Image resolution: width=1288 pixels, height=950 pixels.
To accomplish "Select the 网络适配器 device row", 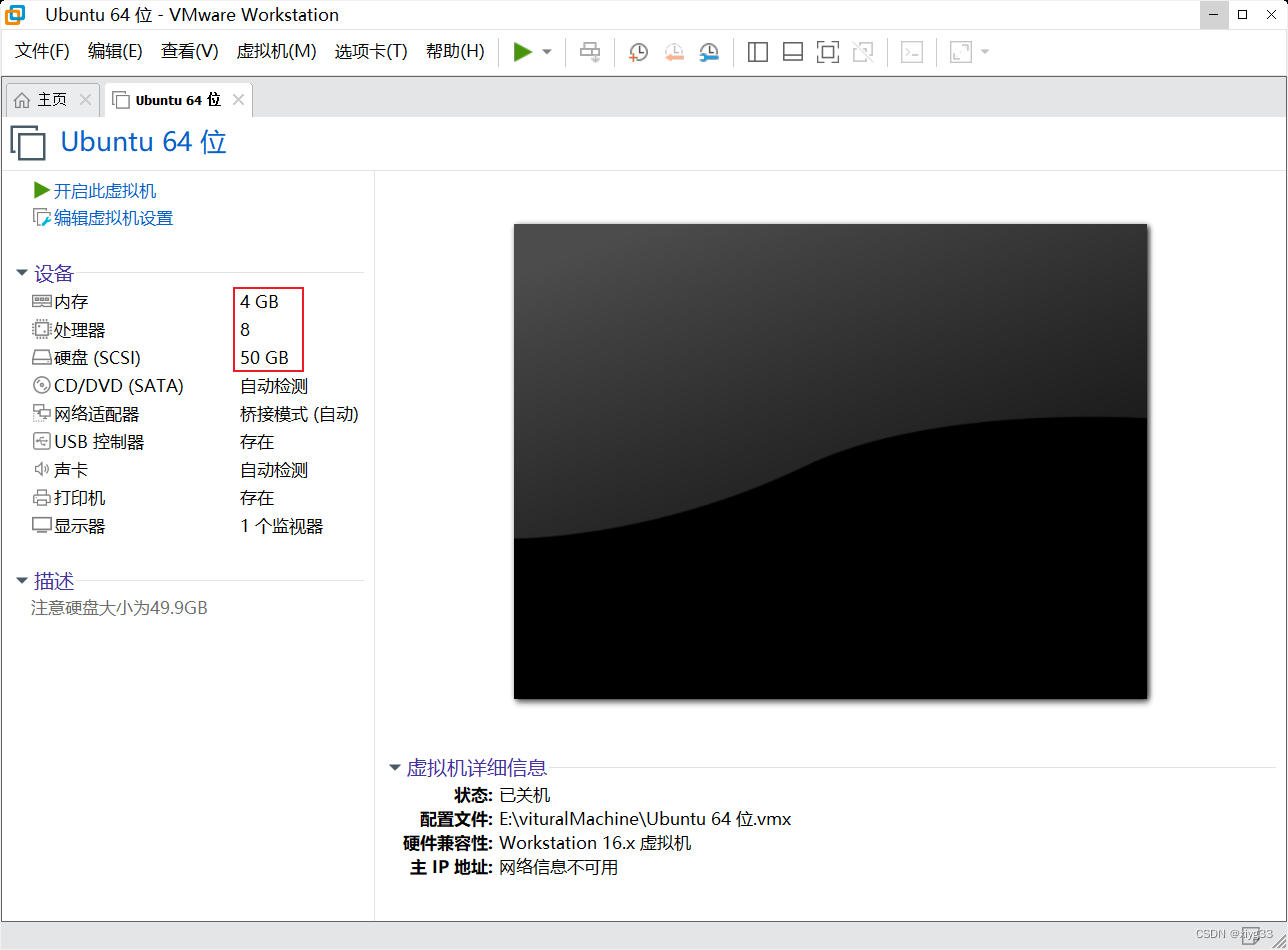I will click(x=196, y=413).
